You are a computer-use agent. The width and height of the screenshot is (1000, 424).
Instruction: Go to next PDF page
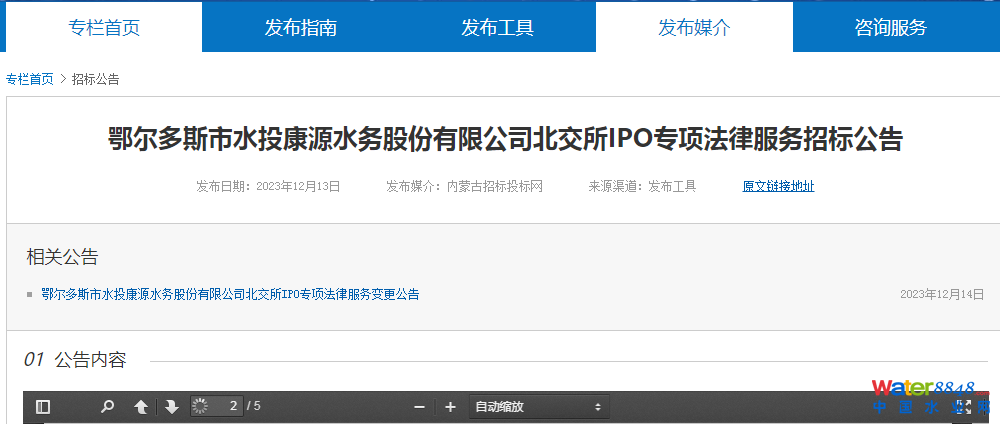(171, 407)
